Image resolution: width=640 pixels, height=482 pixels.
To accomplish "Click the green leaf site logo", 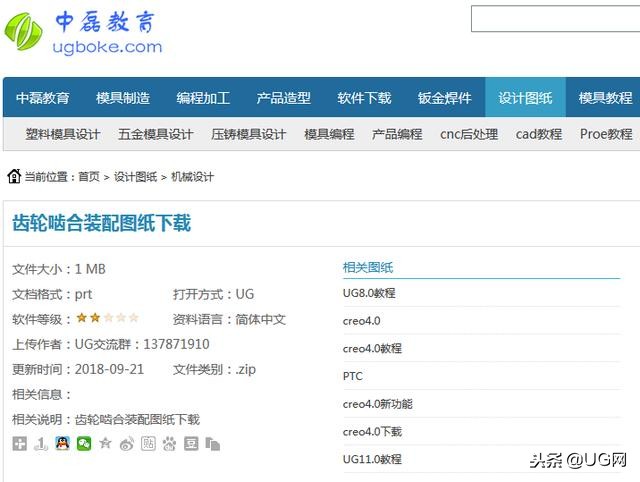I will [x=23, y=31].
